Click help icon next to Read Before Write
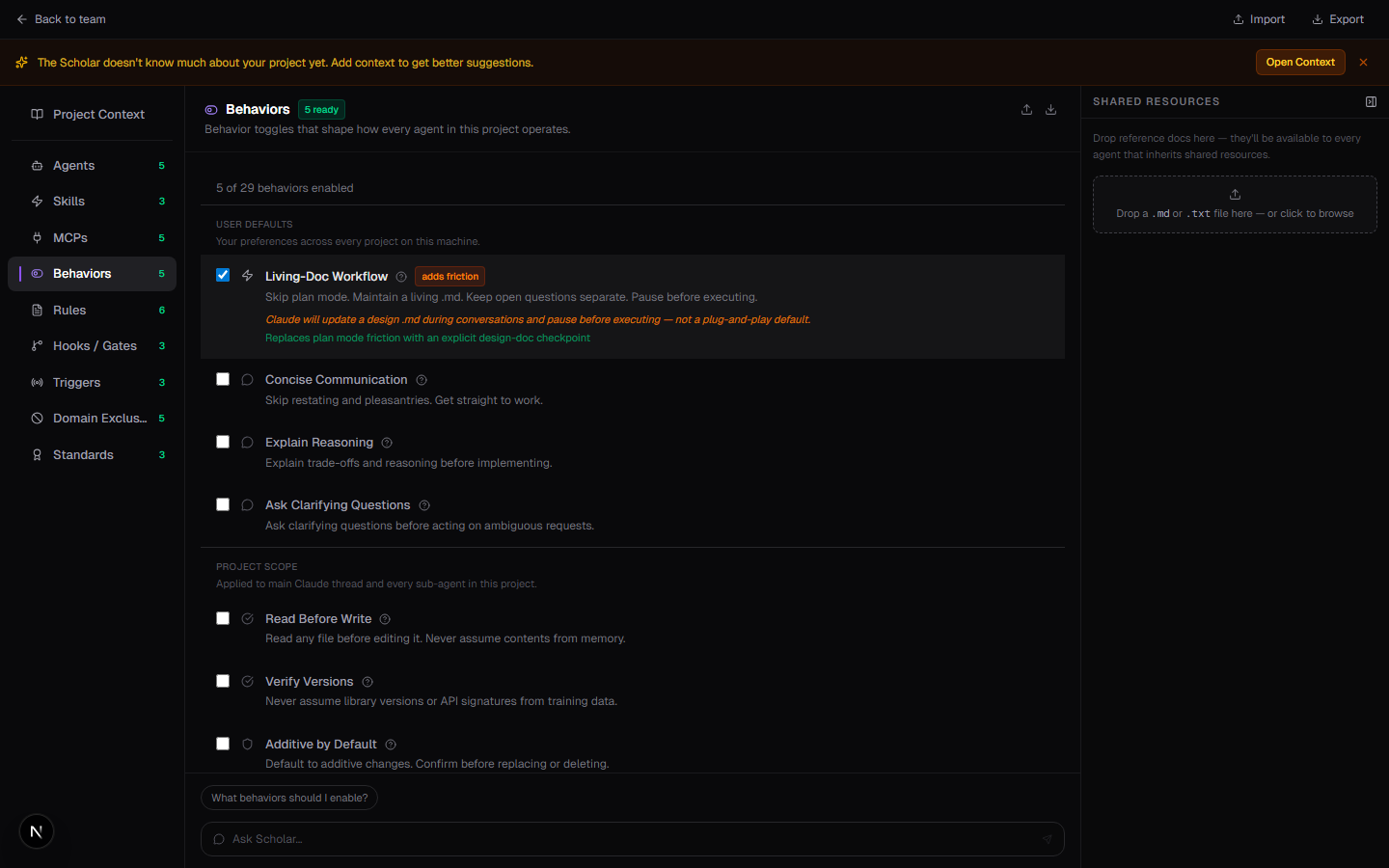The width and height of the screenshot is (1389, 868). tap(385, 619)
